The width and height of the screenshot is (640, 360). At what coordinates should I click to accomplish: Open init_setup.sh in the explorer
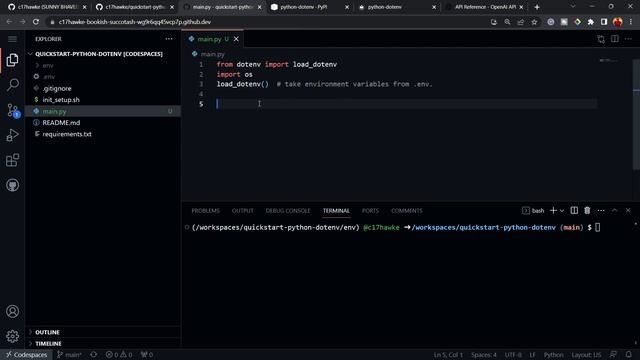pos(103,100)
